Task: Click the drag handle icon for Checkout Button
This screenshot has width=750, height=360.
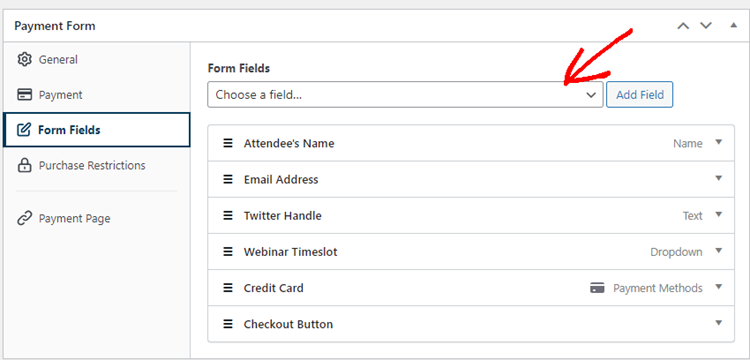Action: 228,324
